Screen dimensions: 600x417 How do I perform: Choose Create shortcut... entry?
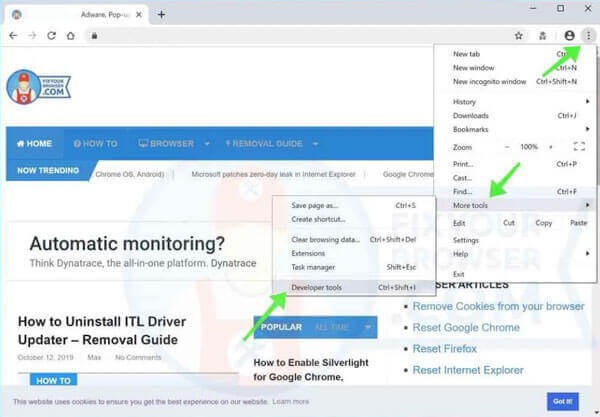click(354, 219)
